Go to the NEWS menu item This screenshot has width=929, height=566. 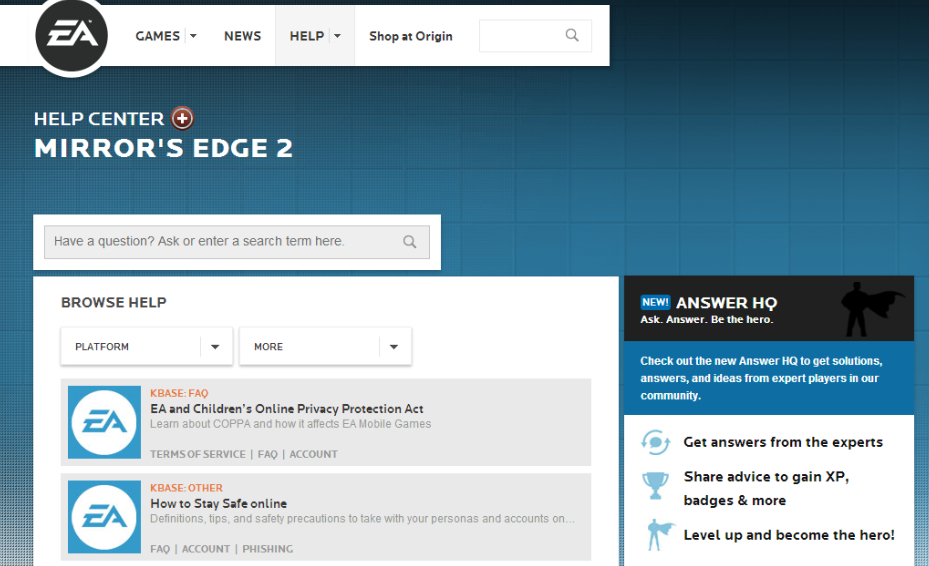[x=242, y=36]
